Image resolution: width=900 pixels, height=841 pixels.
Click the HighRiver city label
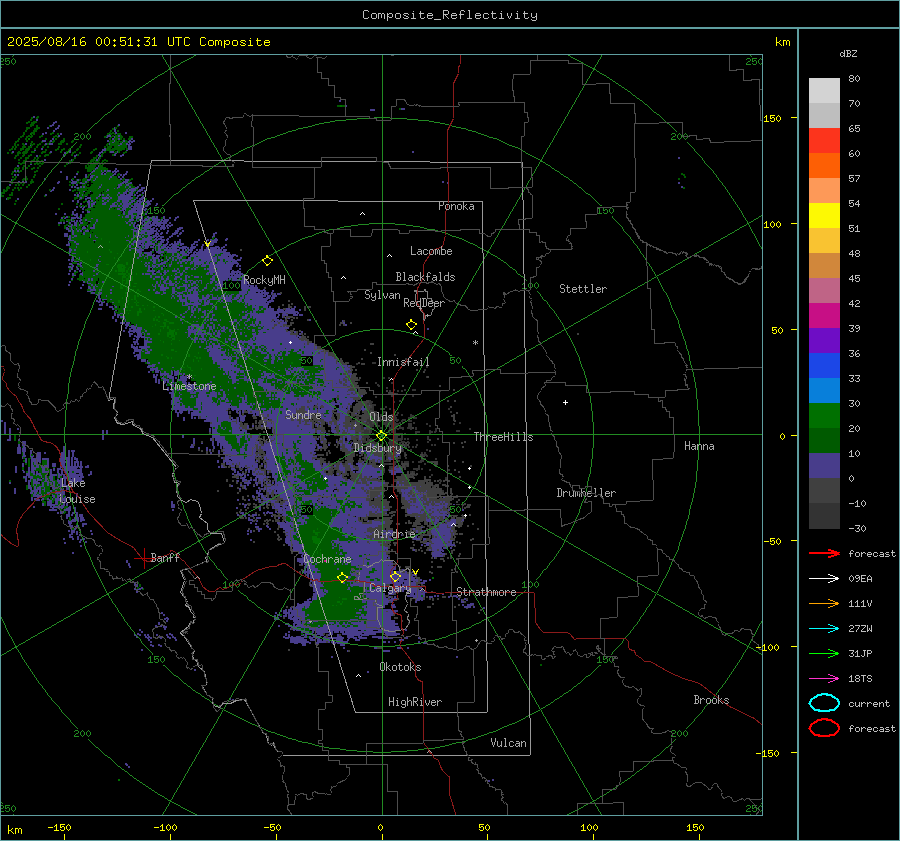[x=415, y=702]
